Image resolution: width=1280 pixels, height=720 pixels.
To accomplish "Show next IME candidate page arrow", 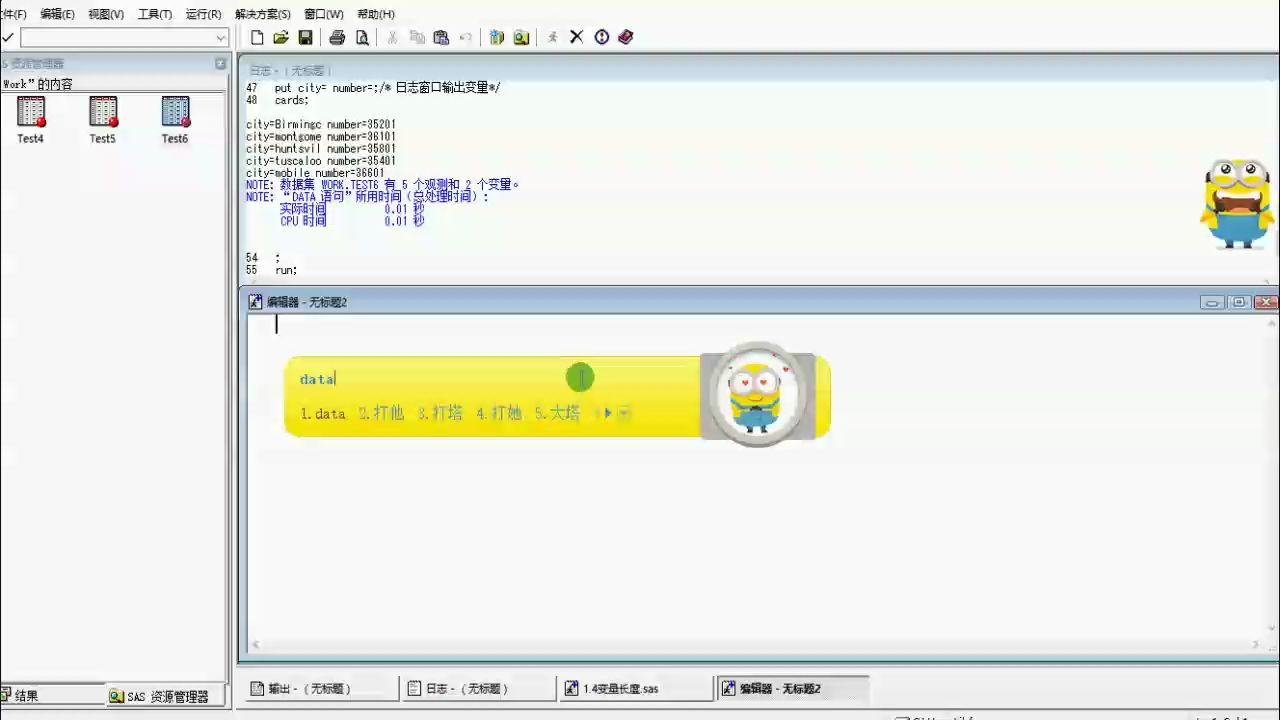I will (607, 413).
